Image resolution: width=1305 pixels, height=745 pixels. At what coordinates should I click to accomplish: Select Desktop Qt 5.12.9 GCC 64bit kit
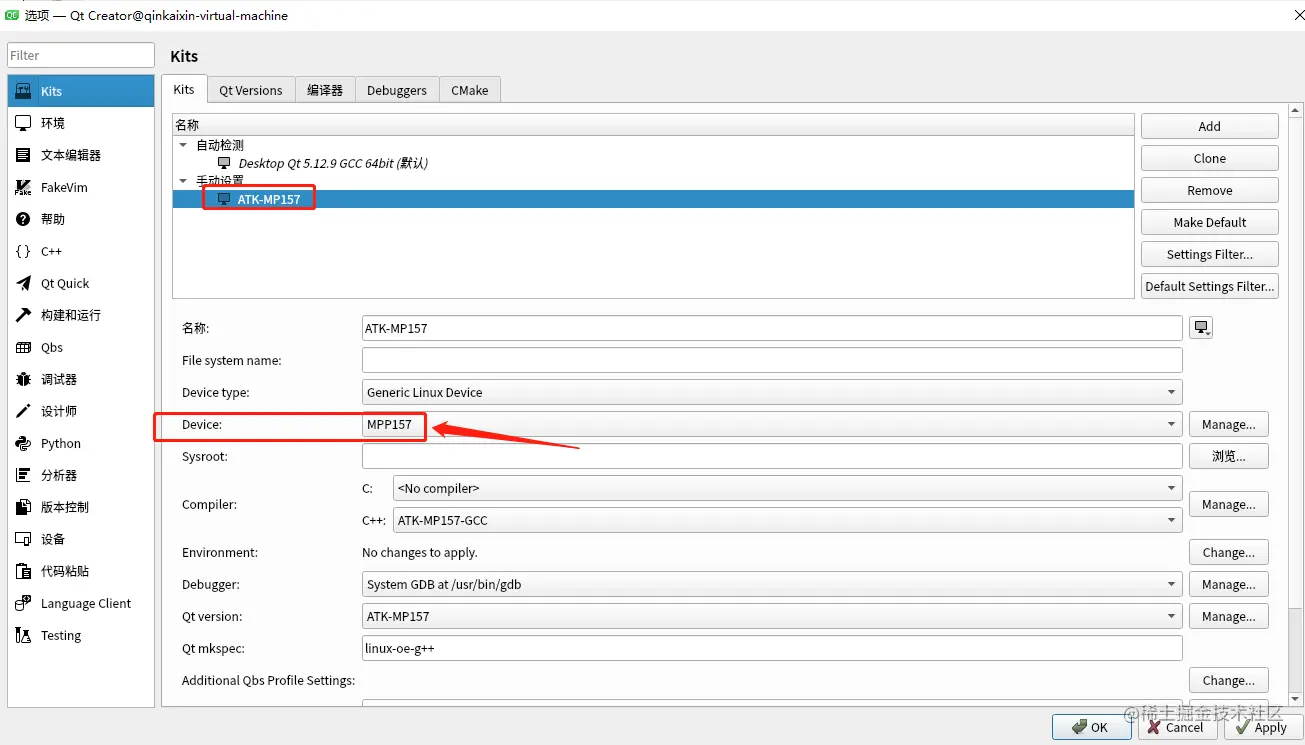(333, 163)
